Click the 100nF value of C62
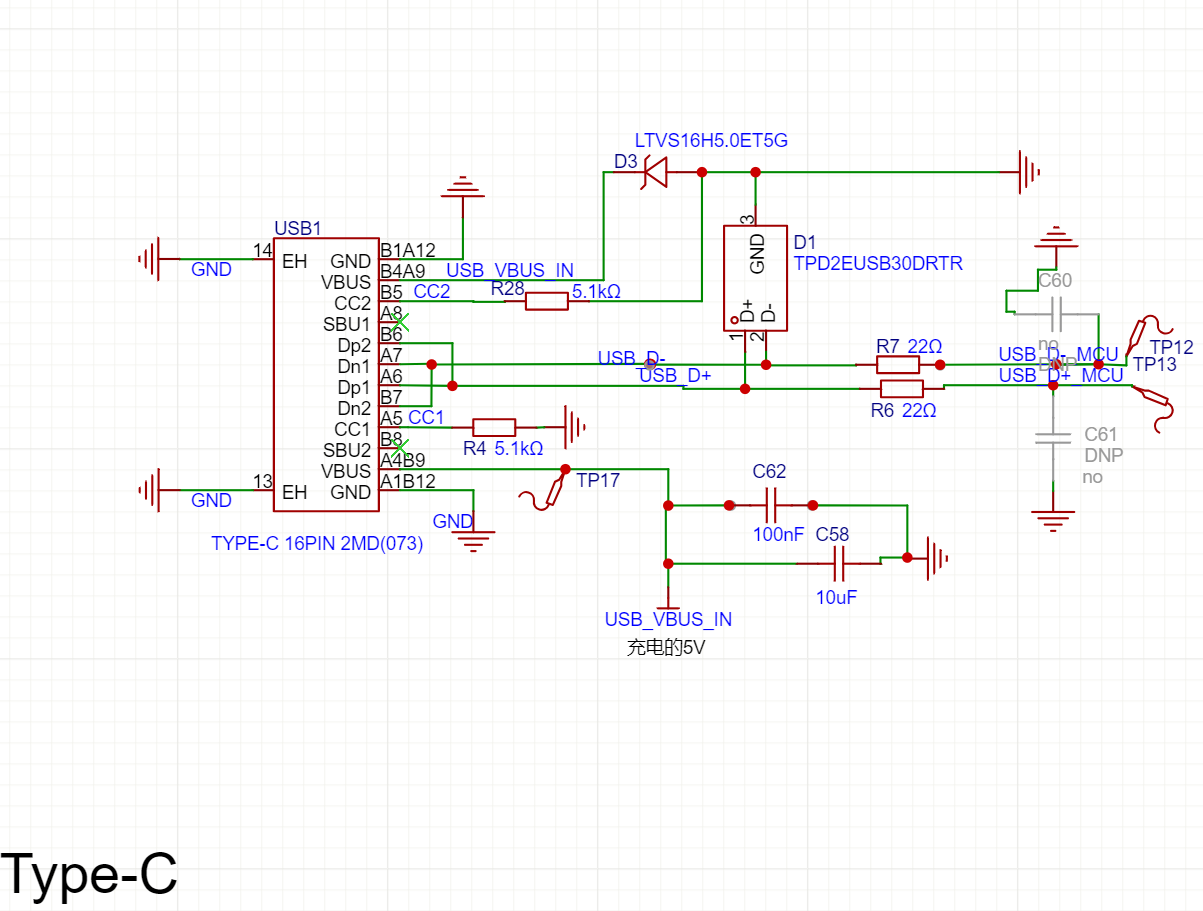The height and width of the screenshot is (911, 1203). click(779, 535)
